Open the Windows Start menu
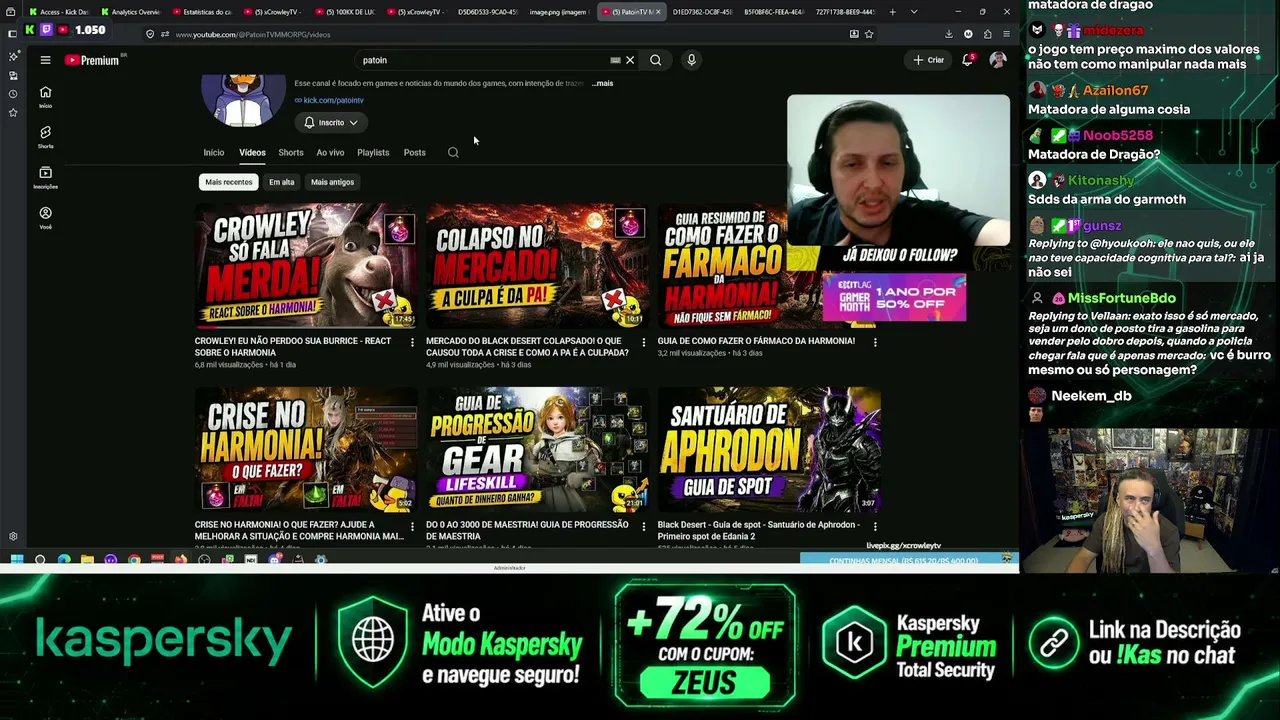The width and height of the screenshot is (1280, 720). pyautogui.click(x=16, y=560)
